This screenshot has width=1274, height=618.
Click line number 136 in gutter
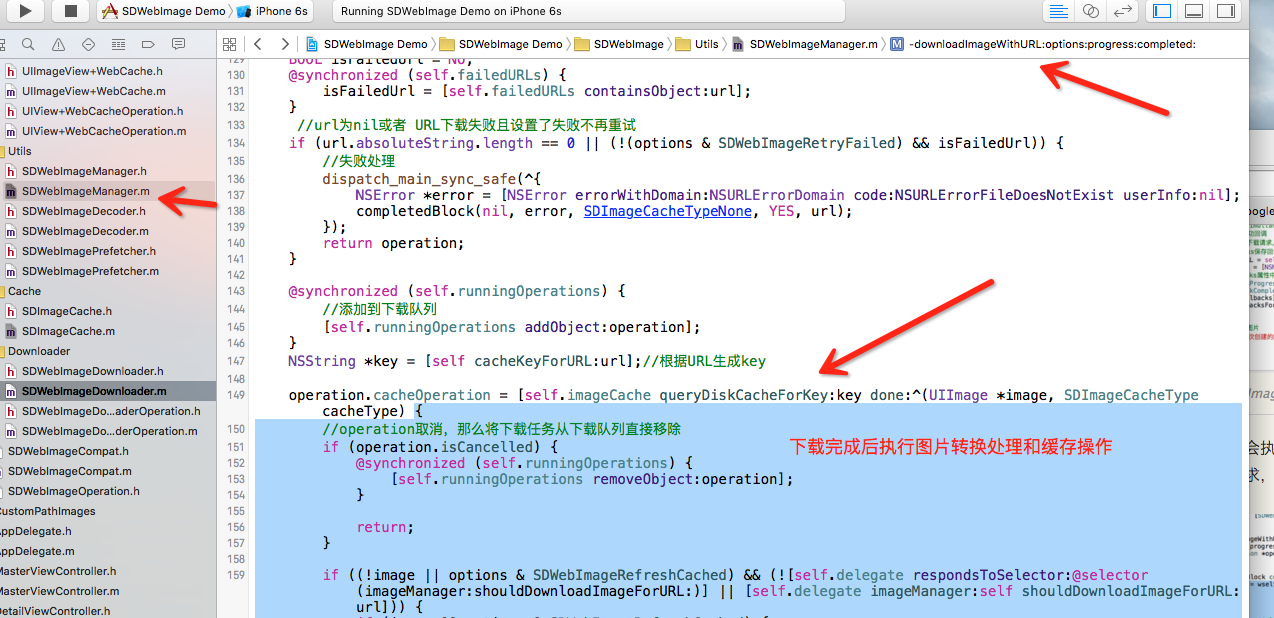tap(236, 179)
